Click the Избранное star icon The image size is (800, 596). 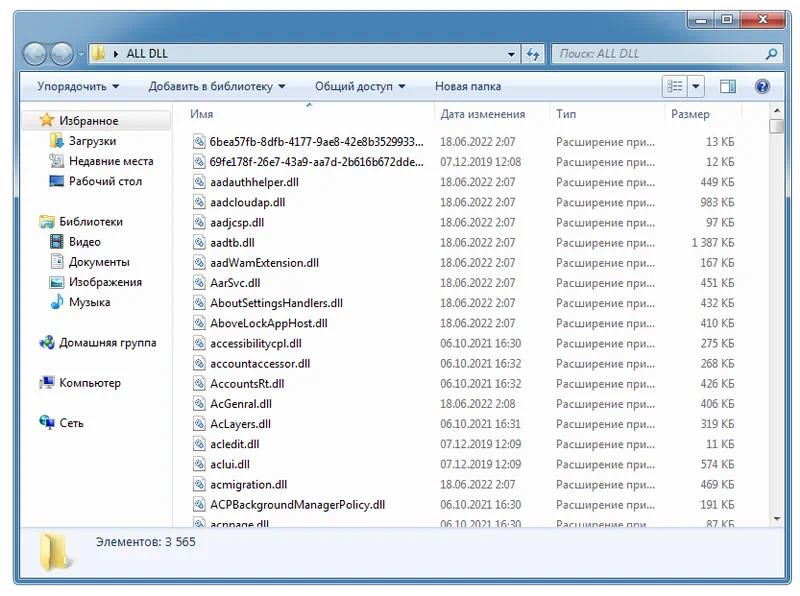46,120
